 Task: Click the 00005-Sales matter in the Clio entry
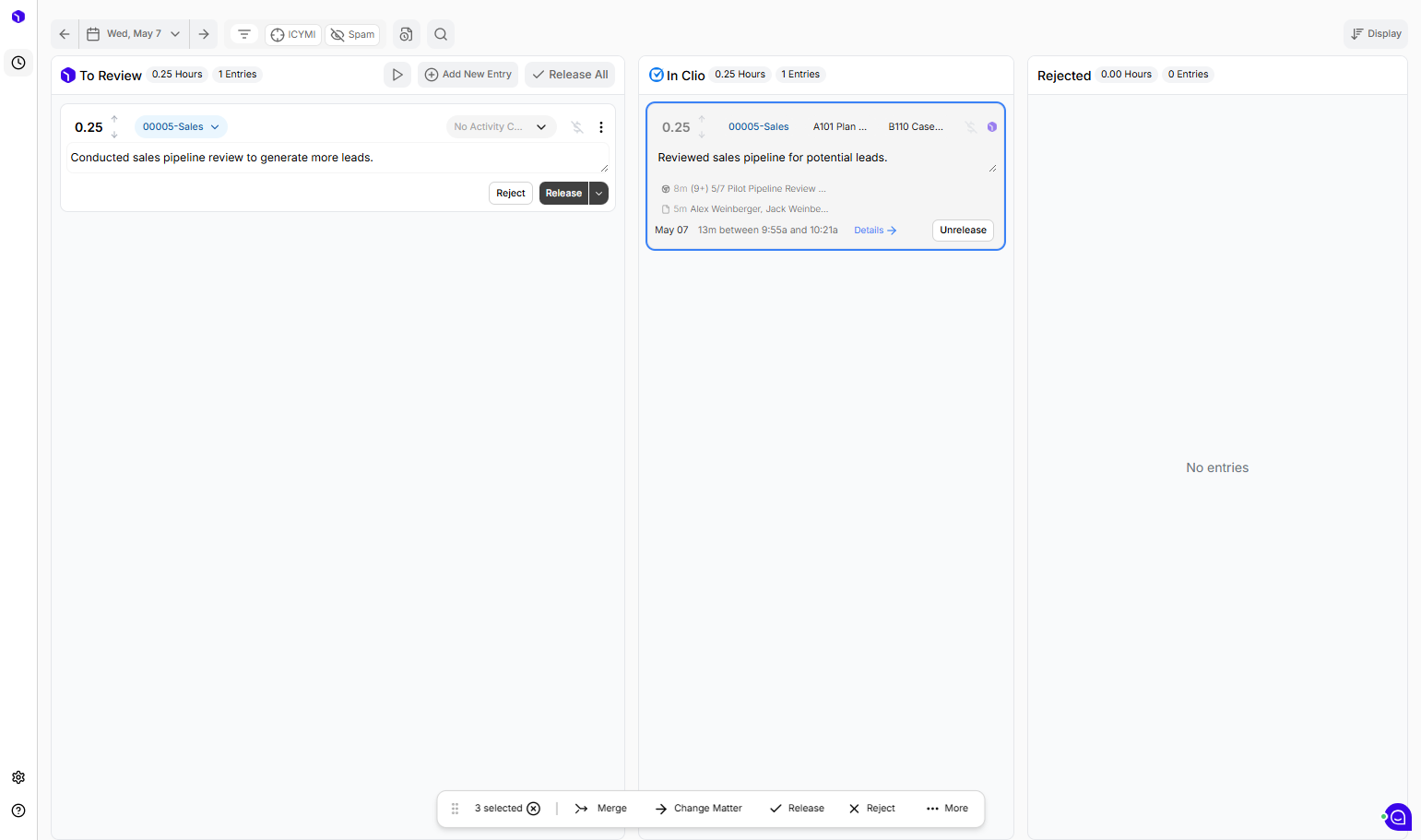759,127
